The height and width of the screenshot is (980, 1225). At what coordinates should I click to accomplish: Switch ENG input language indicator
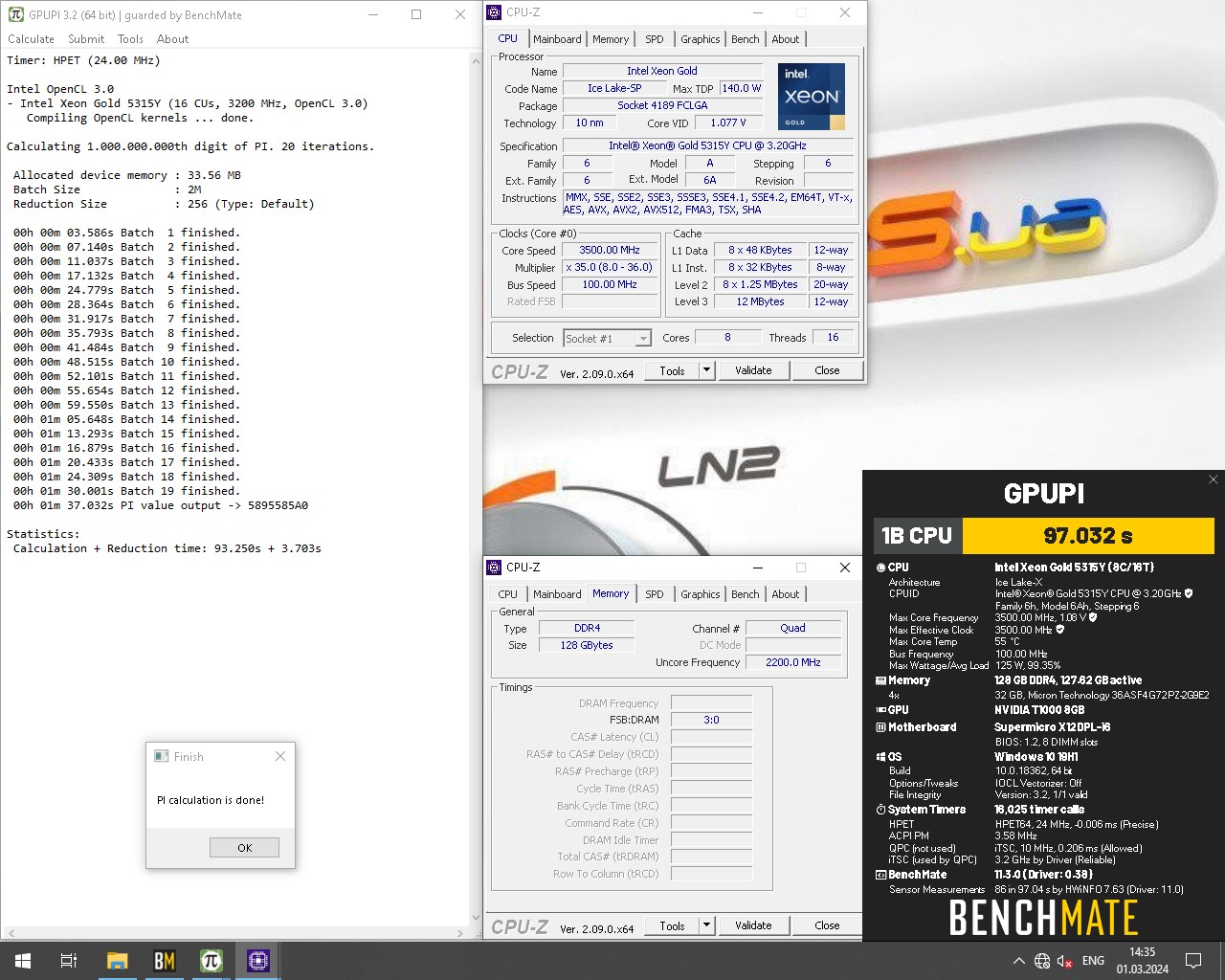point(1093,961)
